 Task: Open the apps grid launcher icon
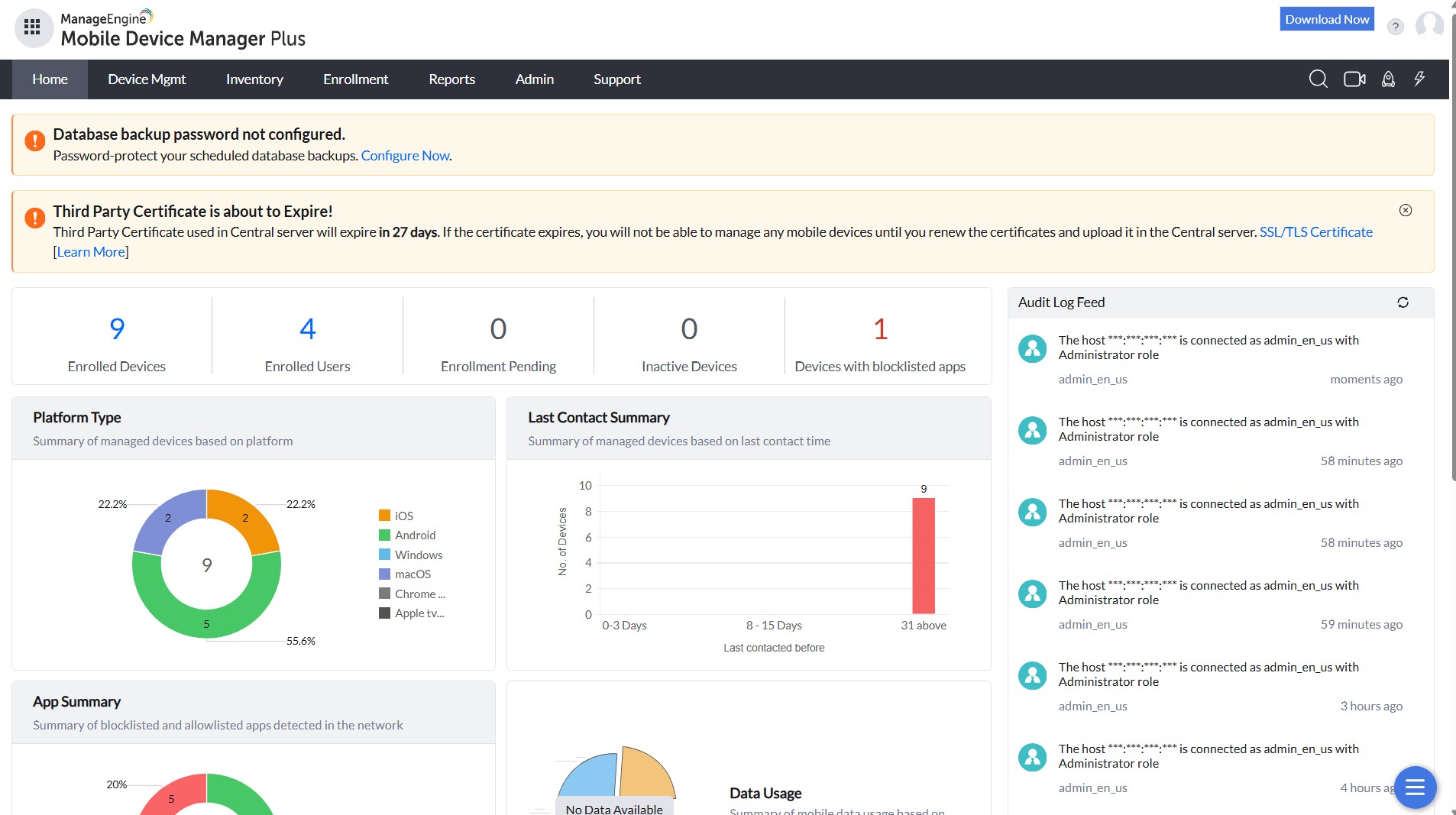click(x=32, y=27)
